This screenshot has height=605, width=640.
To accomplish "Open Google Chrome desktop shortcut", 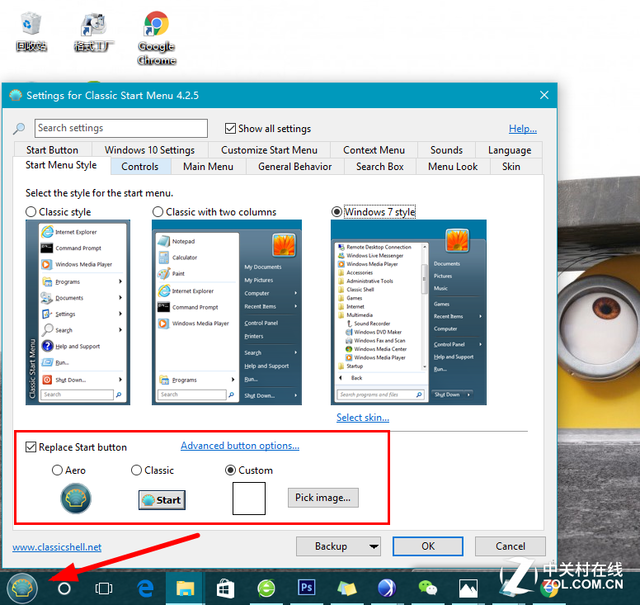I will [156, 38].
